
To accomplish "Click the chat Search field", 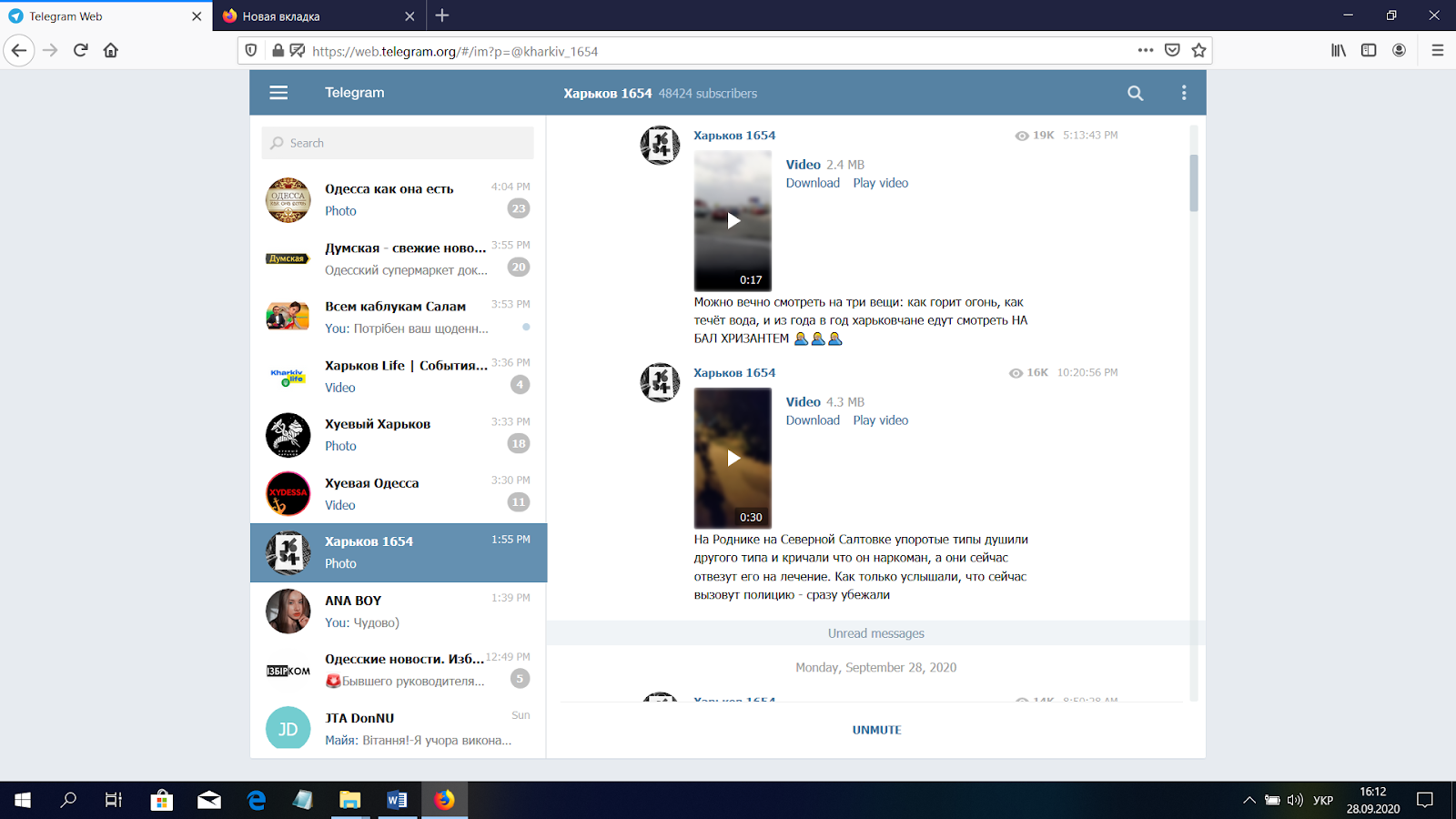I will point(398,143).
